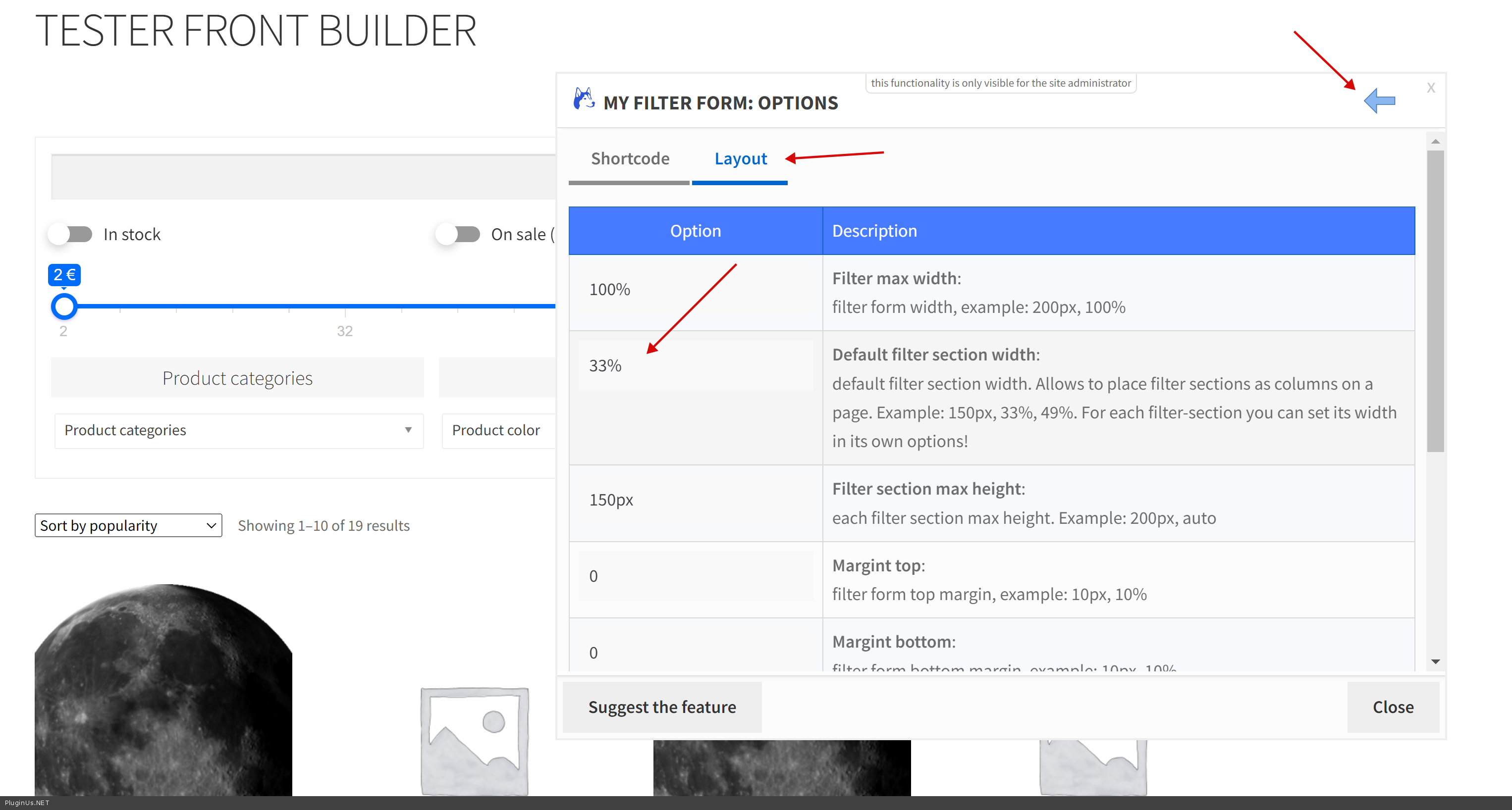This screenshot has width=1512, height=810.
Task: Toggle the On sale switch
Action: tap(458, 234)
